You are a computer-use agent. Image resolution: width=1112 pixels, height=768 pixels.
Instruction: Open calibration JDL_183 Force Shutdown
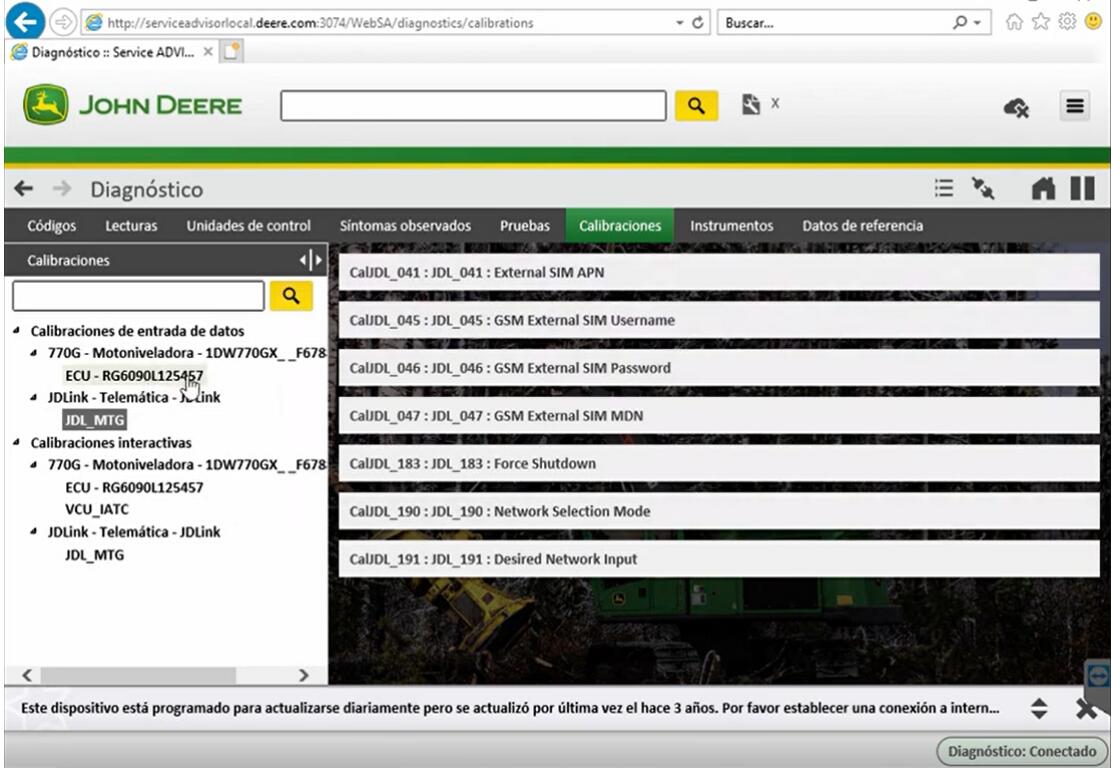[719, 463]
